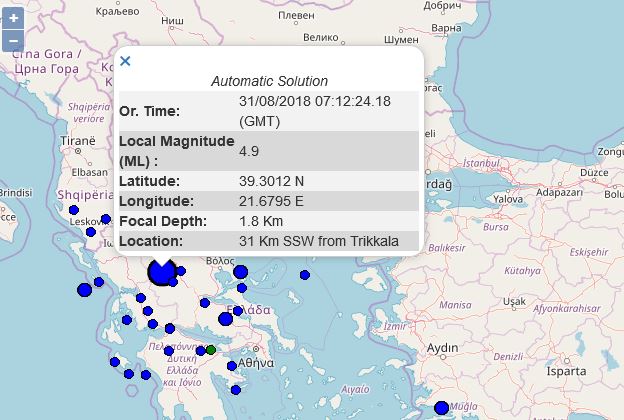Click the blue marker right of Βόλος
Viewport: 624px width, 420px height.
tap(240, 272)
